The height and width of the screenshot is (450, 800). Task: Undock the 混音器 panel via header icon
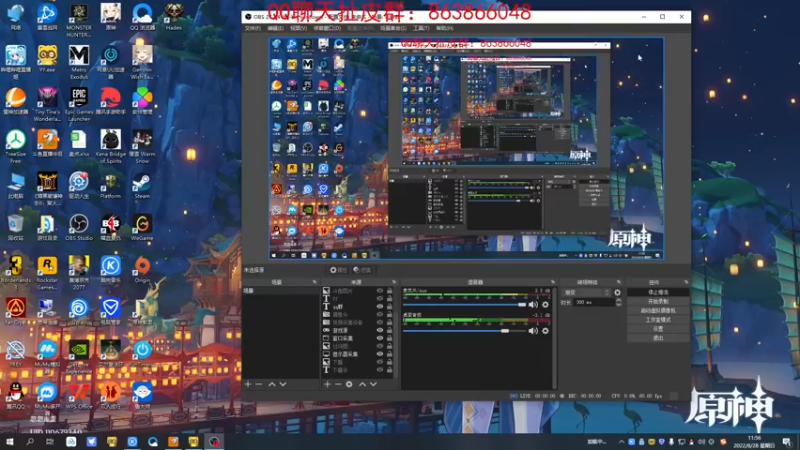click(x=553, y=282)
